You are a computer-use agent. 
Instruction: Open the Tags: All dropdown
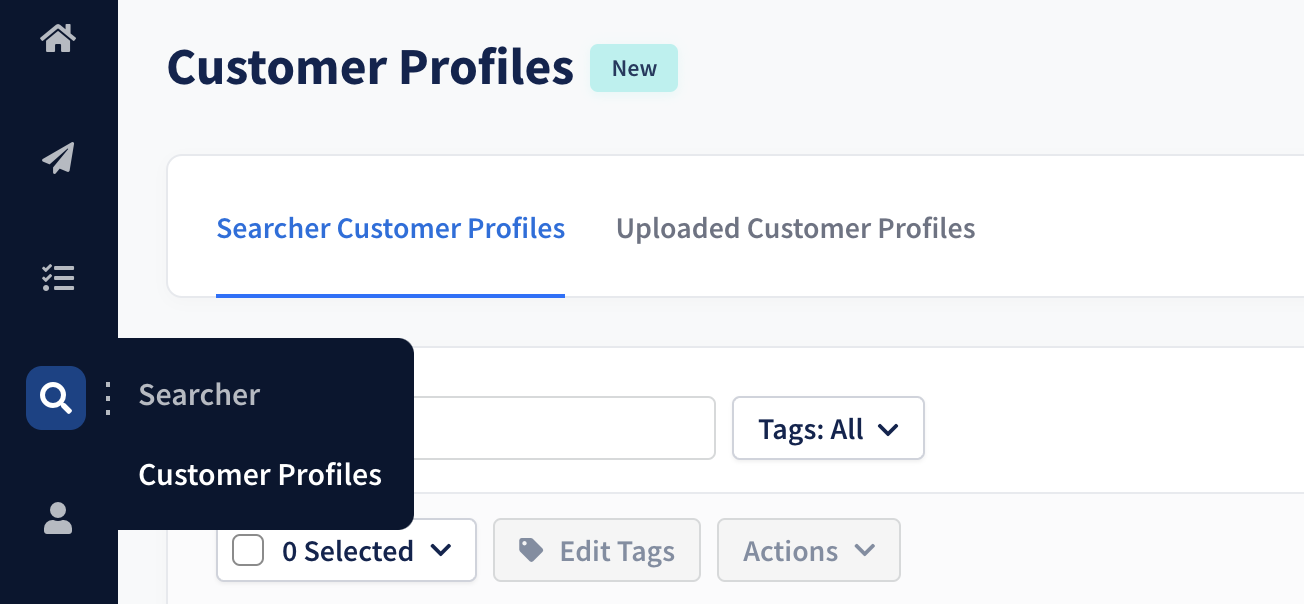click(828, 429)
